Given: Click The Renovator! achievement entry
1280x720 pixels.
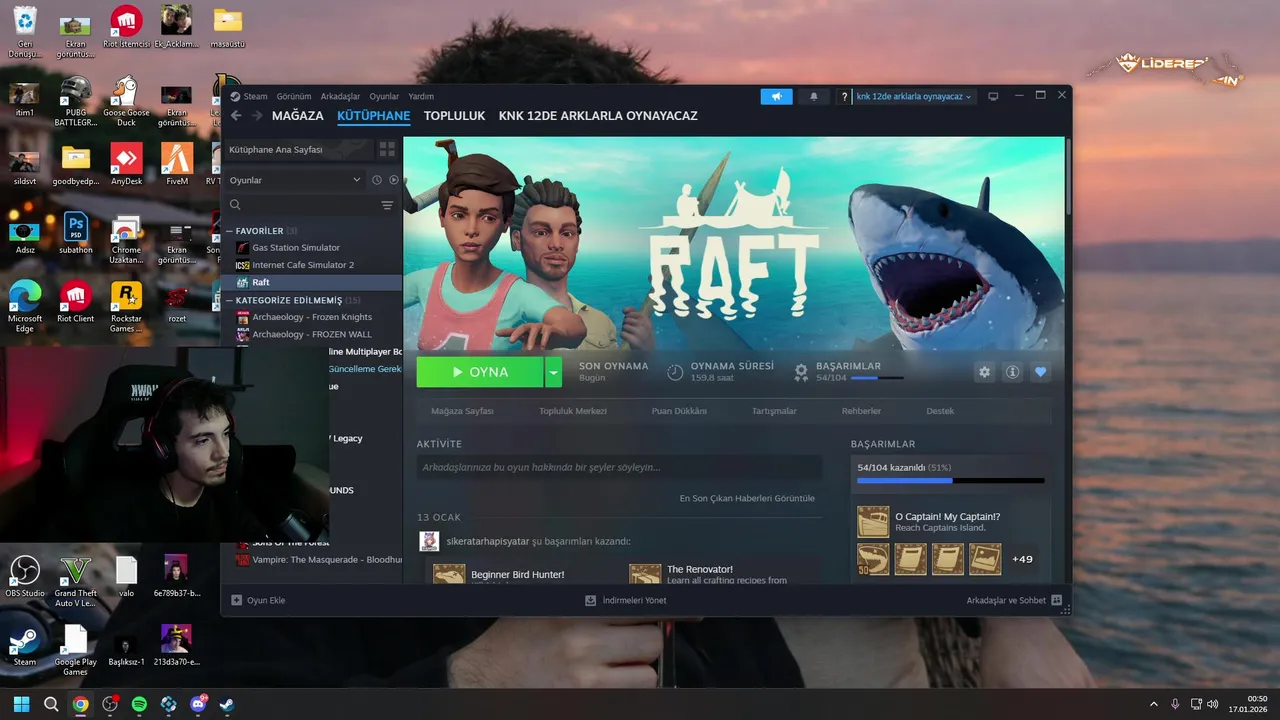Looking at the screenshot, I should 699,569.
